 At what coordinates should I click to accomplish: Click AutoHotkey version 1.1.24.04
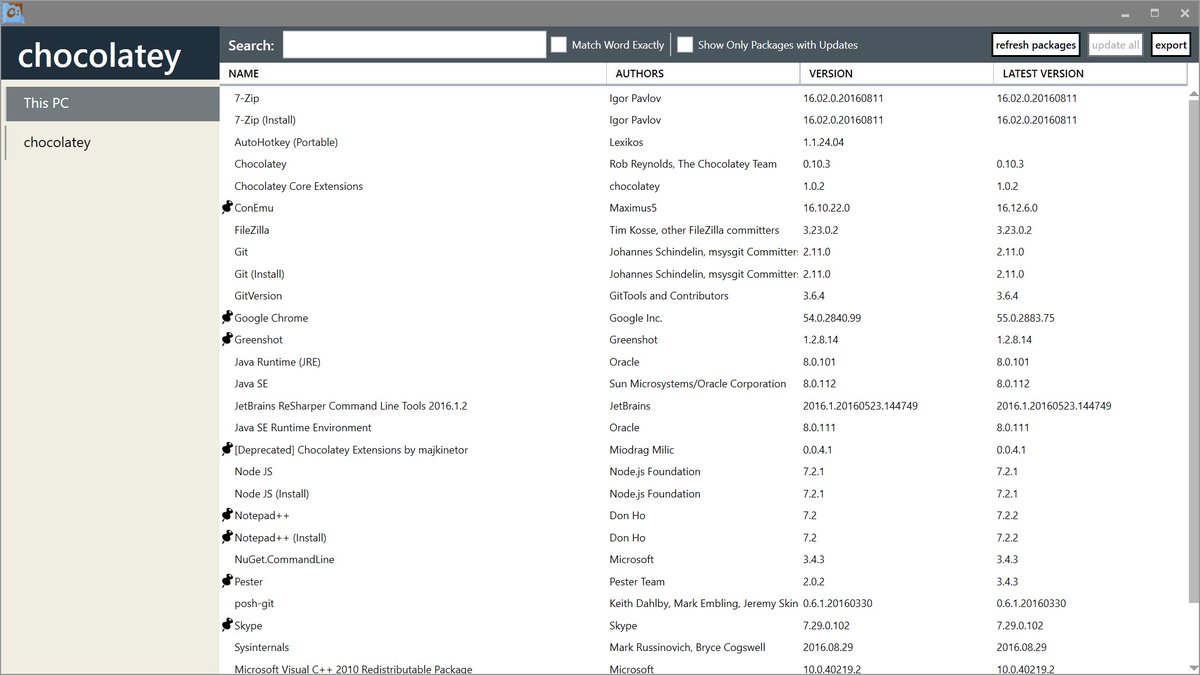click(823, 142)
